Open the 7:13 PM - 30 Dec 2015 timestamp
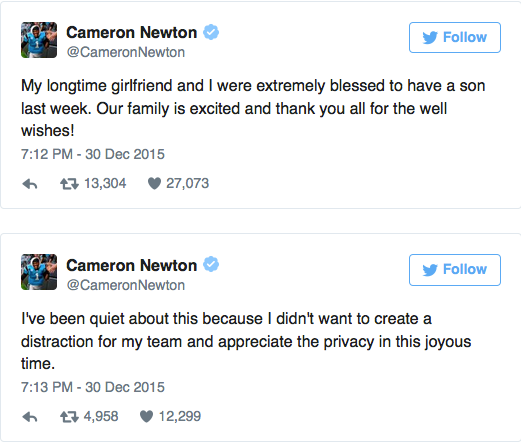This screenshot has width=521, height=444. [93, 387]
